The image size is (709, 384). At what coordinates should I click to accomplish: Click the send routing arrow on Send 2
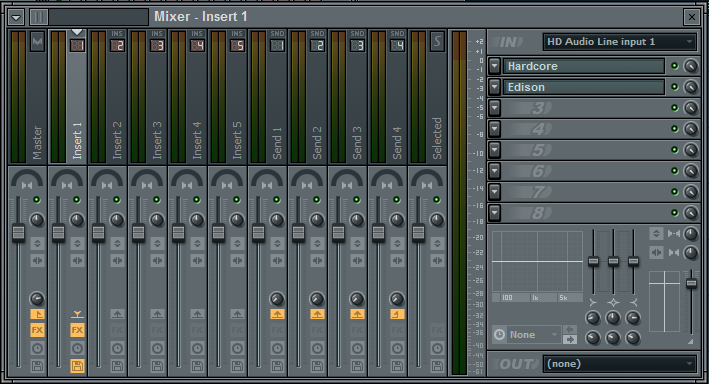pyautogui.click(x=317, y=314)
